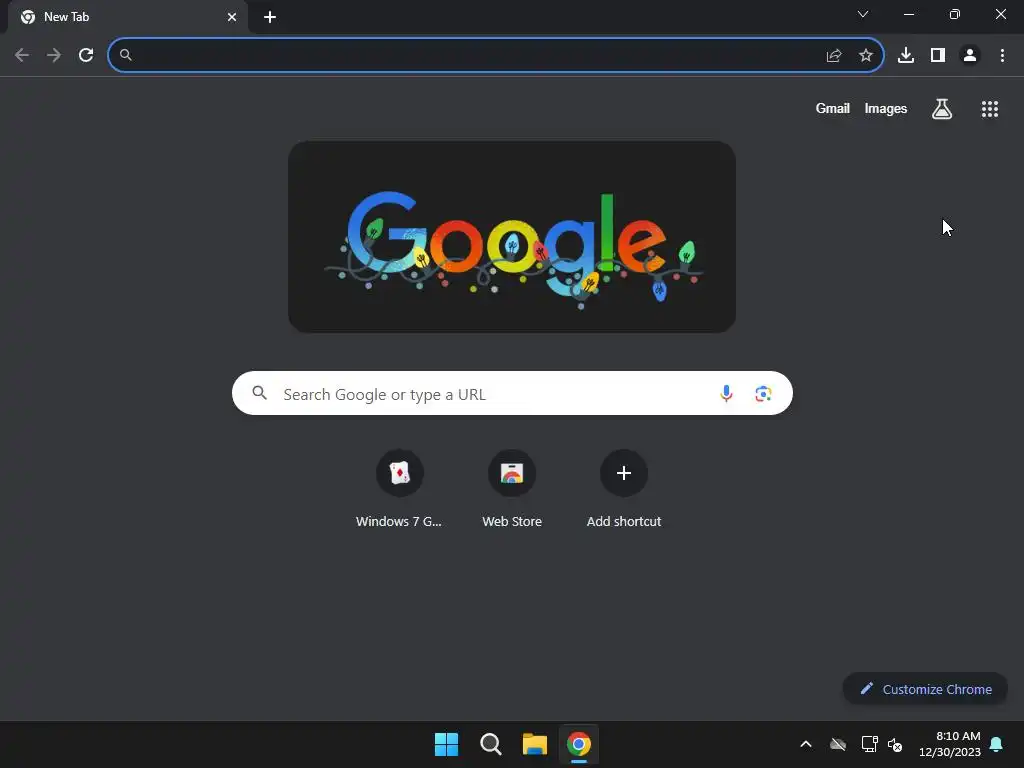Open taskbar search
This screenshot has width=1024, height=768.
pos(490,744)
